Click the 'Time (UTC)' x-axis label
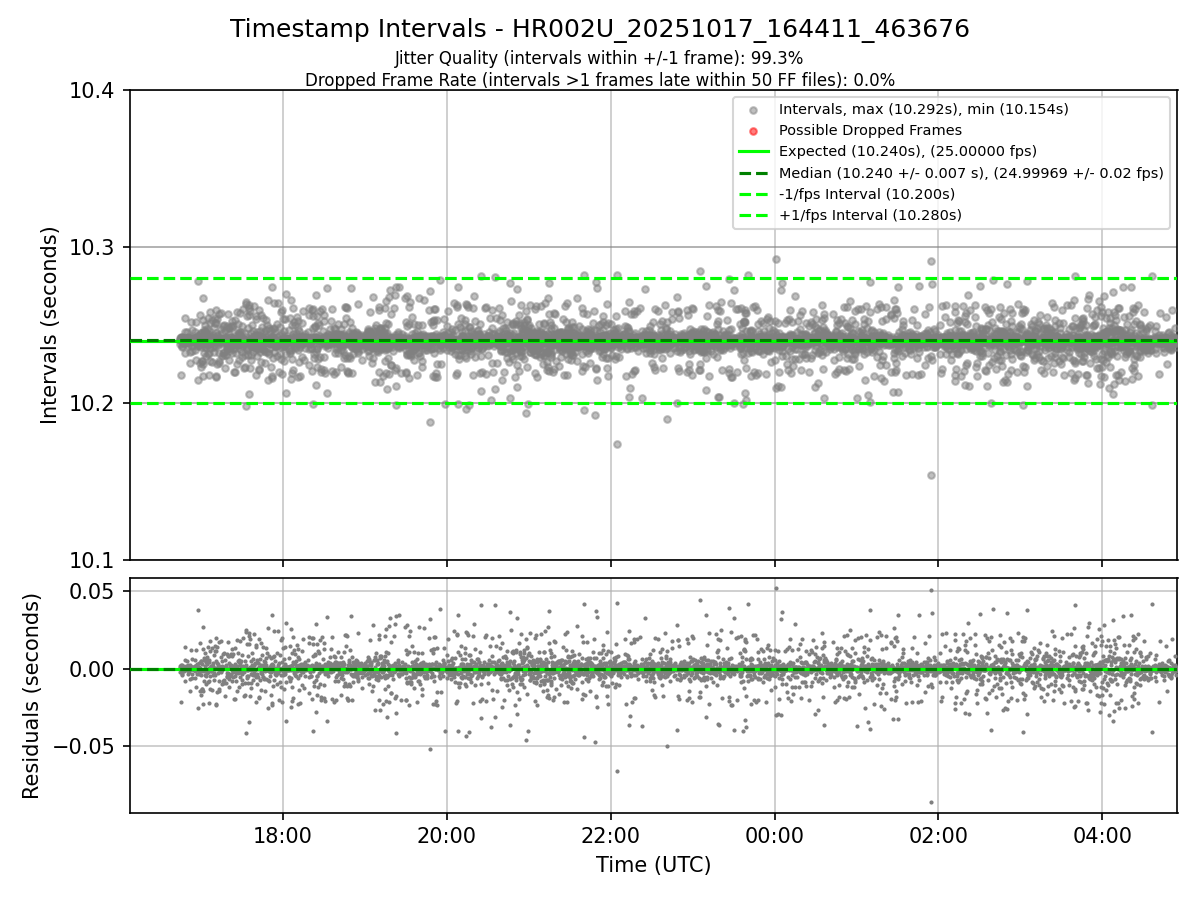Screen dimensions: 1200x900 tap(653, 865)
